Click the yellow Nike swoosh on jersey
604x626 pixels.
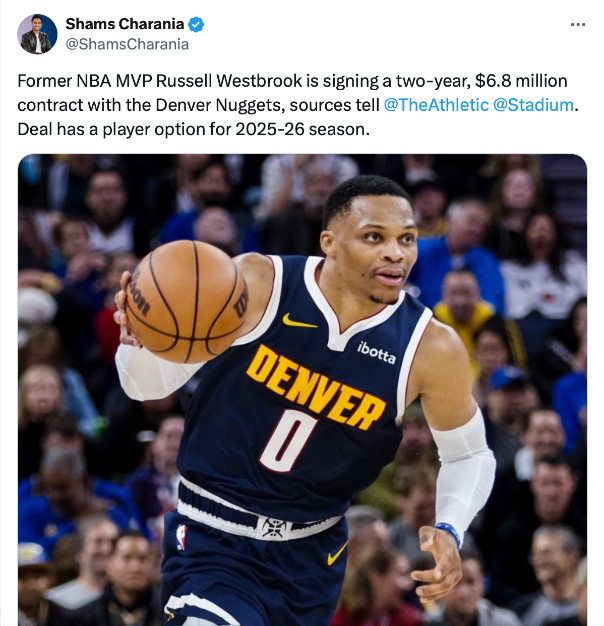(299, 321)
